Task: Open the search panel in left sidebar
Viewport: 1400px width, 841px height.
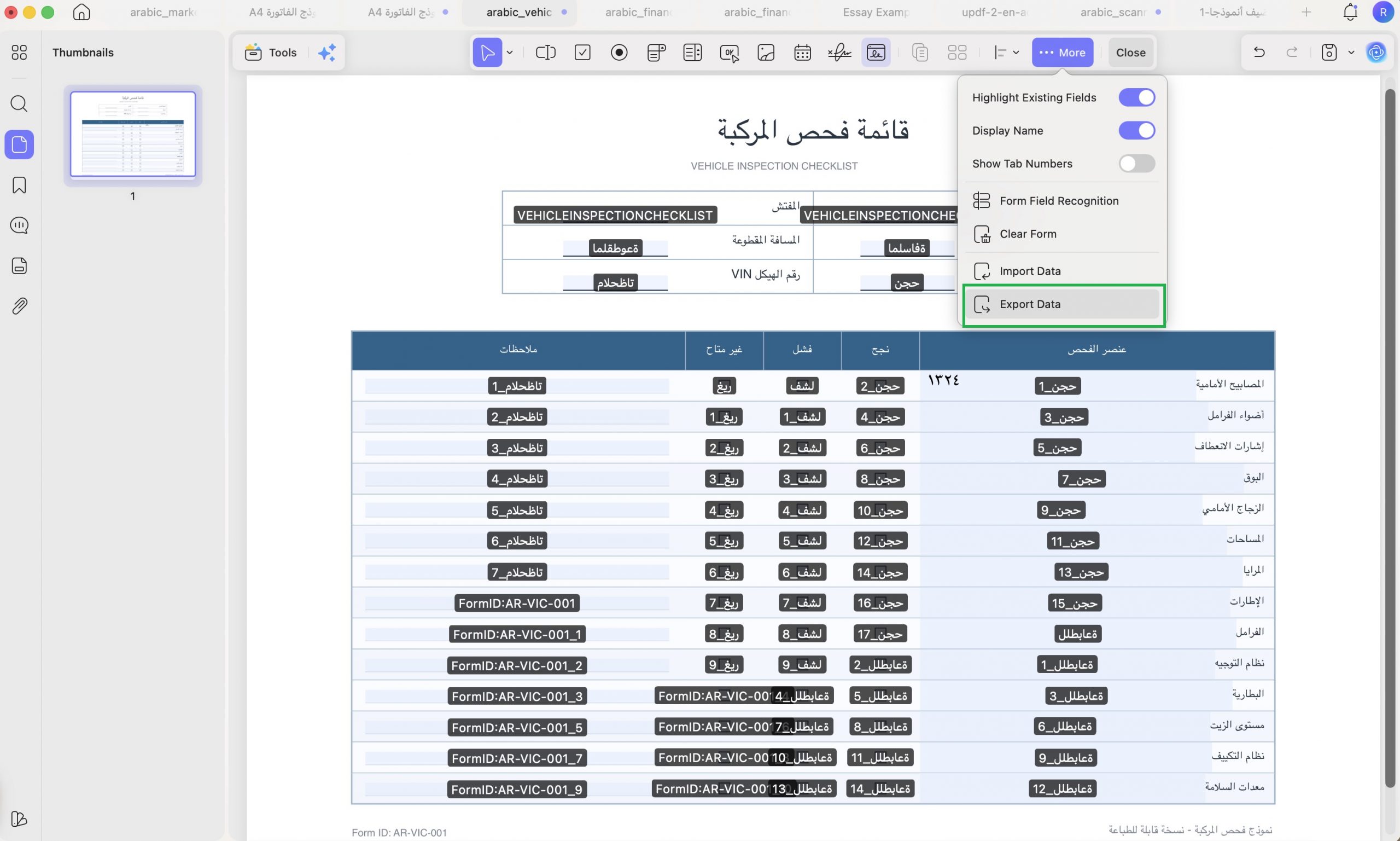Action: (x=19, y=104)
